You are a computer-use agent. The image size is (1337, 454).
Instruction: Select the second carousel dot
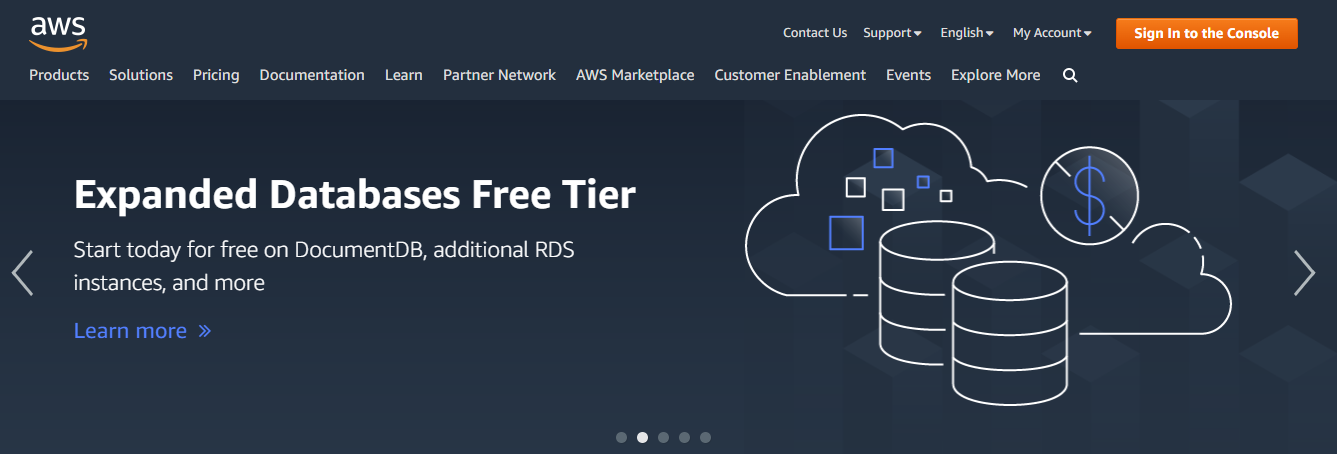point(642,437)
